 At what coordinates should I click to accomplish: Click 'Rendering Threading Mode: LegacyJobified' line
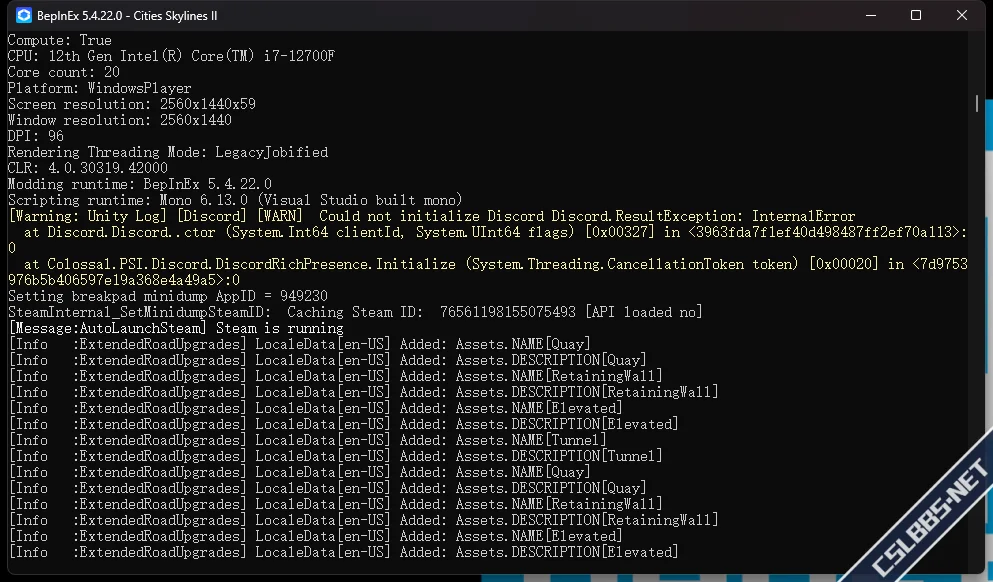pos(167,152)
